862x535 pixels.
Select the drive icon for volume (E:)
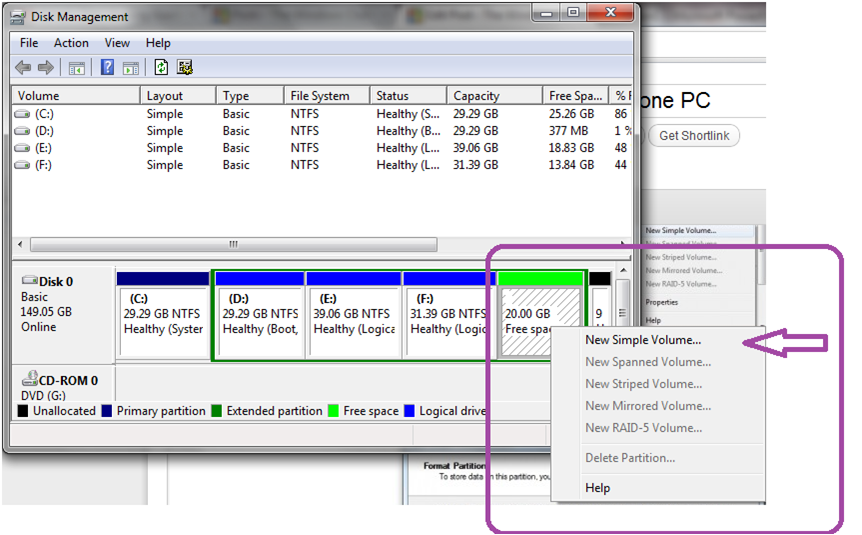[x=22, y=148]
